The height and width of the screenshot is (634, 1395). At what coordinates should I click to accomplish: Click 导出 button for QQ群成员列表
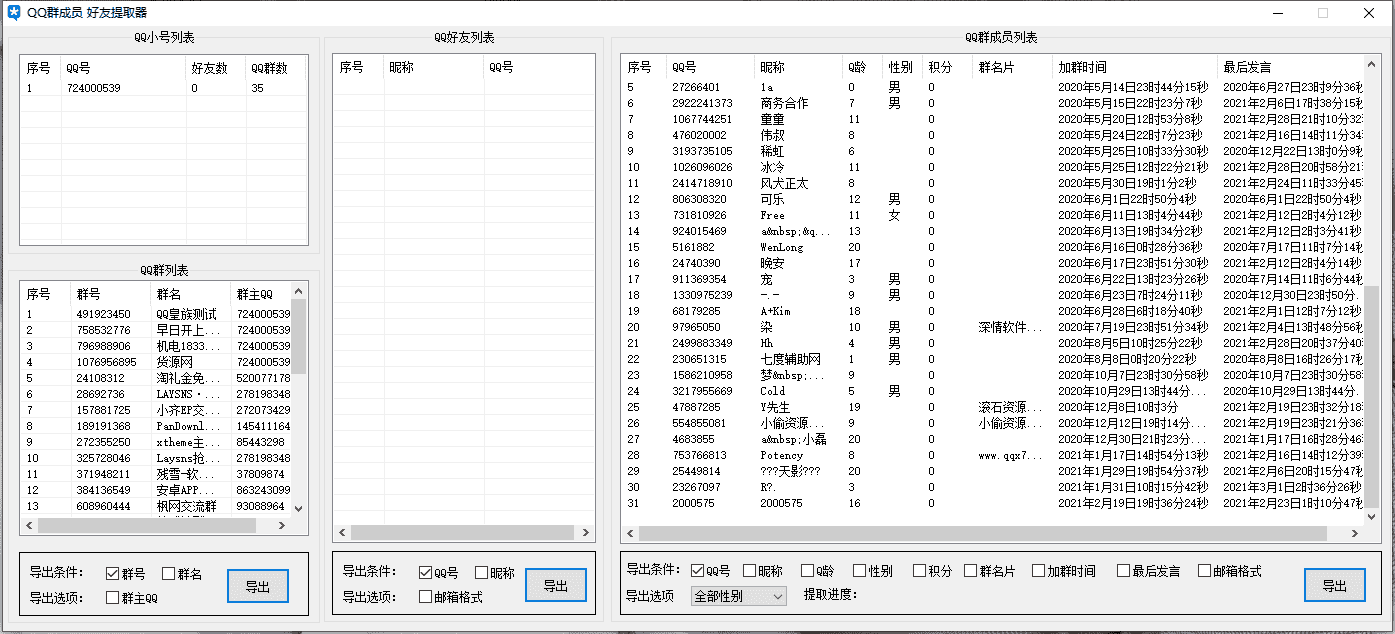[1335, 586]
